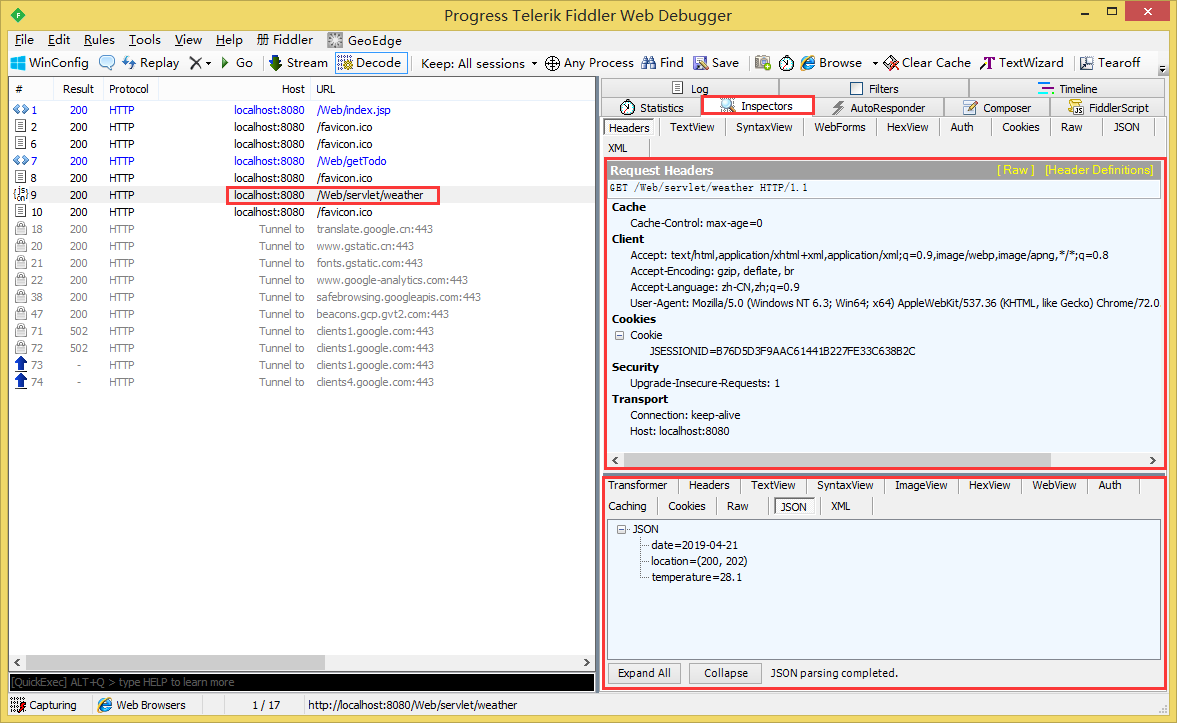
Task: Open the Browse dropdown arrow
Action: click(x=874, y=63)
